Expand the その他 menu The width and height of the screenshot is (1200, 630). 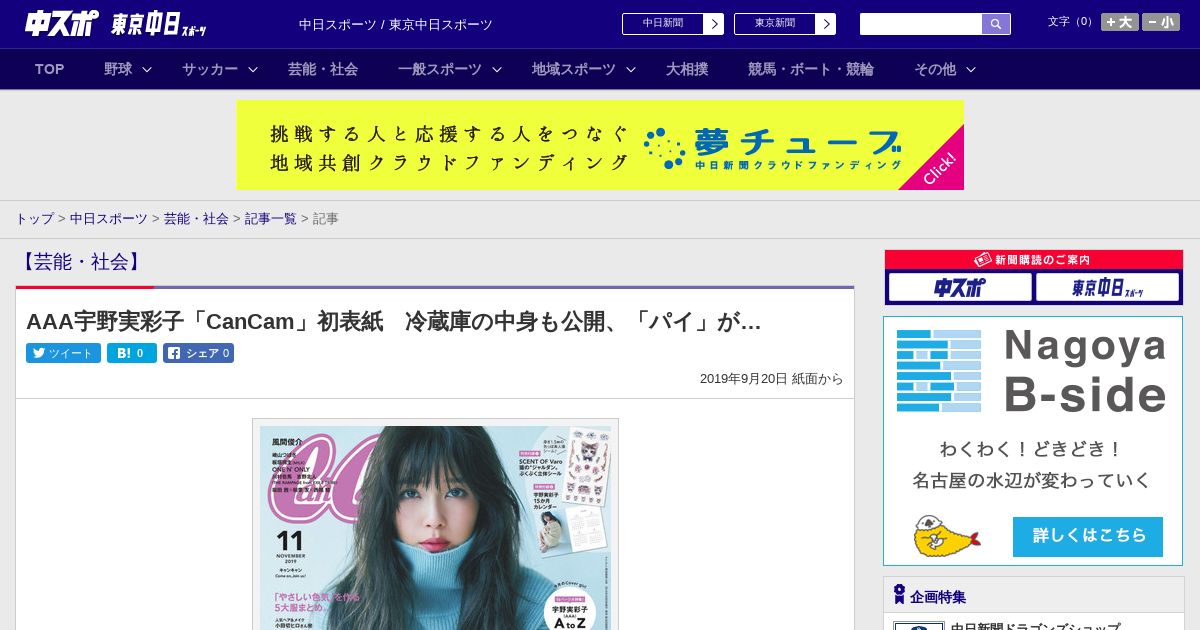[x=945, y=69]
